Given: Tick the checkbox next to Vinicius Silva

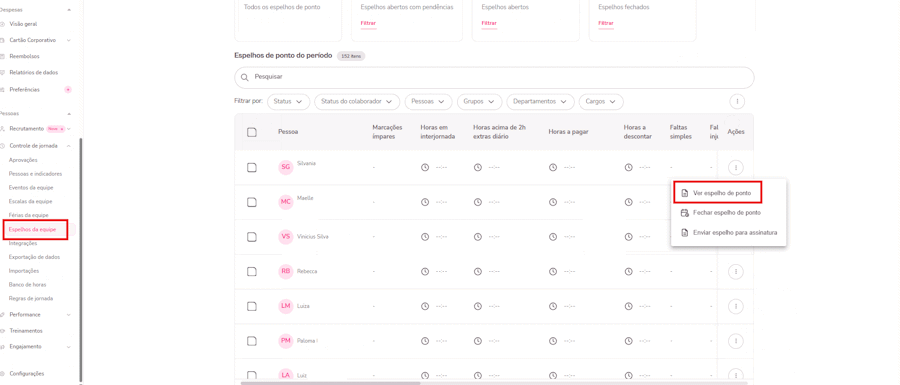Looking at the screenshot, I should (251, 236).
